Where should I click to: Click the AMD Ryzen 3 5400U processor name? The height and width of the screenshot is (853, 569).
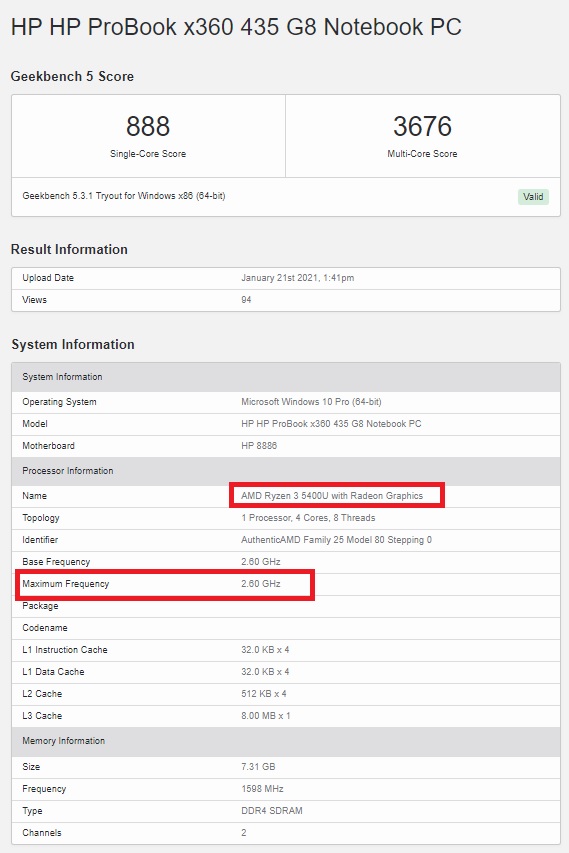click(332, 496)
